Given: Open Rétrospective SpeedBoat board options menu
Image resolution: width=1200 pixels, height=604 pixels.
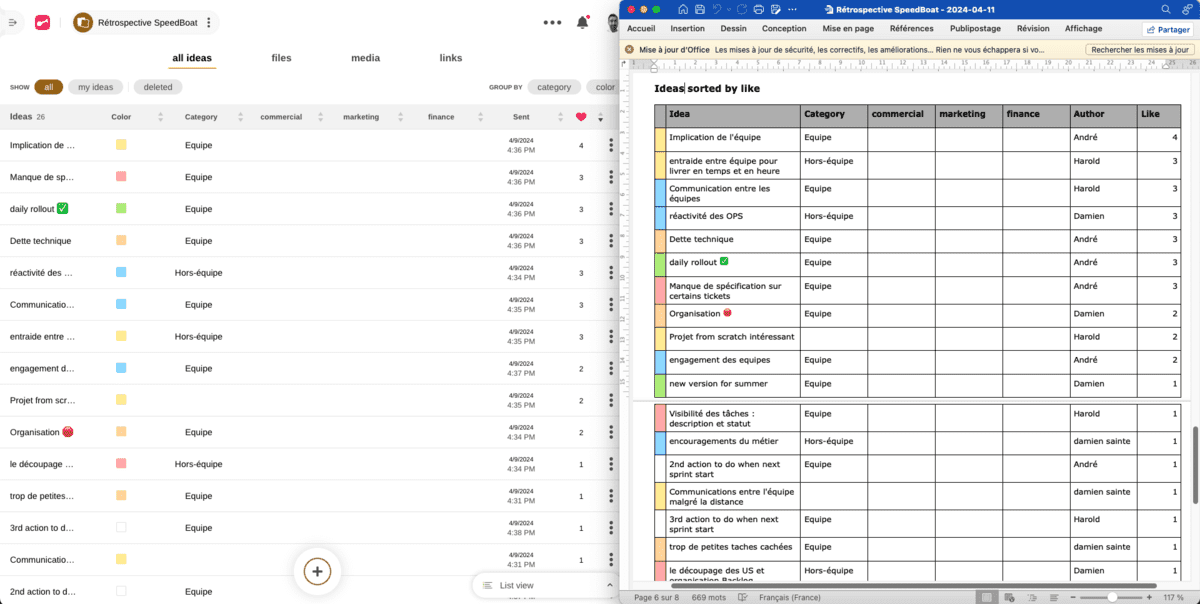Looking at the screenshot, I should tap(208, 22).
